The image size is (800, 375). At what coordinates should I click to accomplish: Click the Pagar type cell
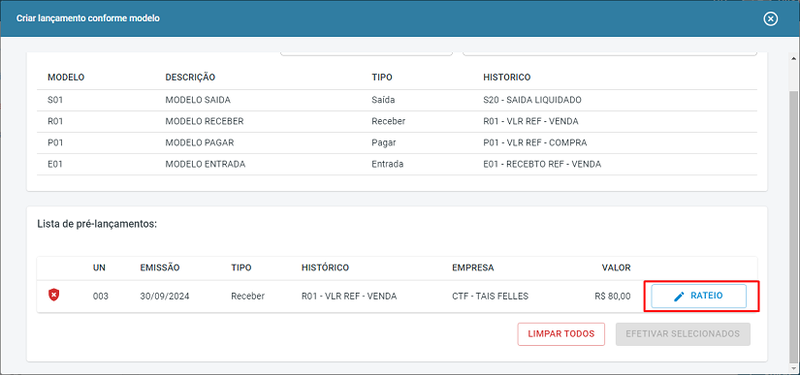pos(384,143)
